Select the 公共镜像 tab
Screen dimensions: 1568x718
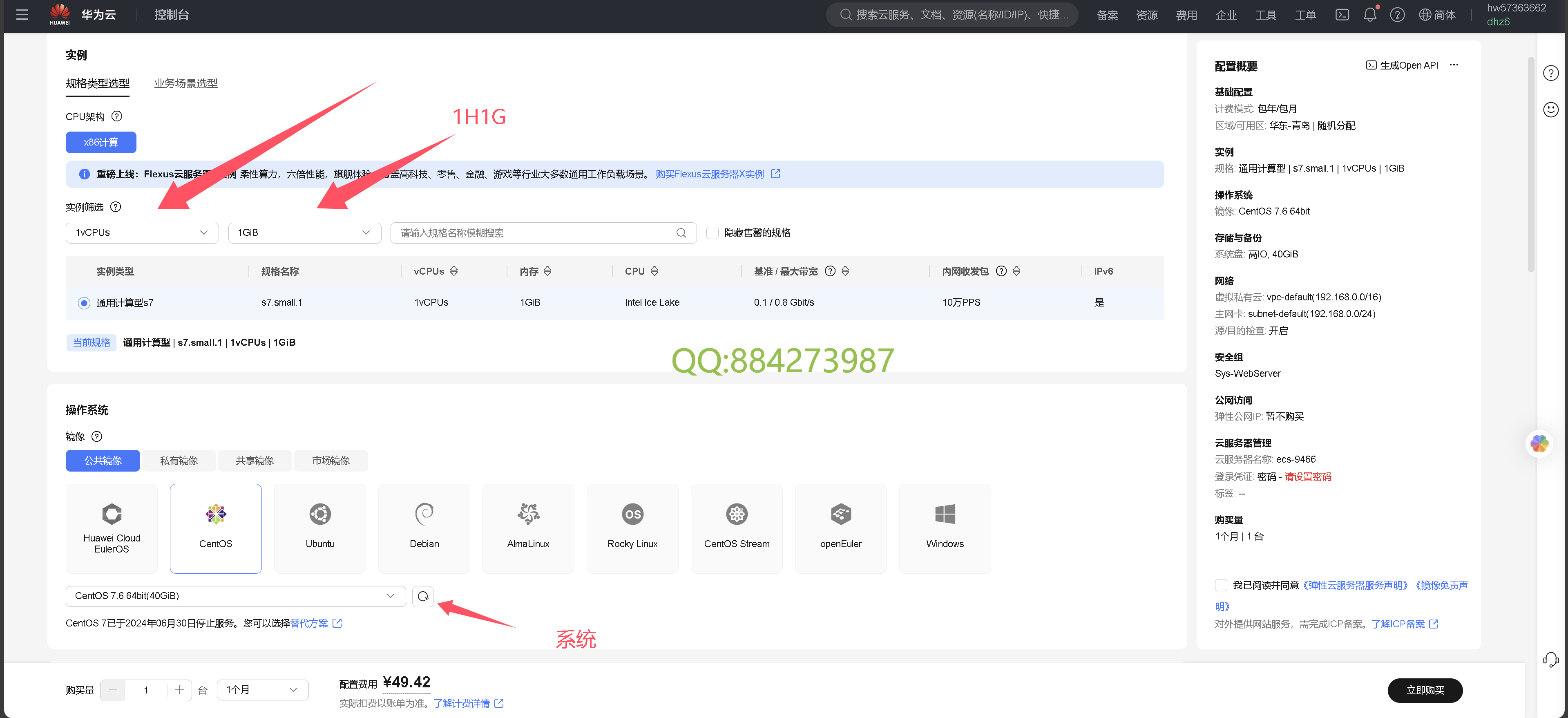[x=103, y=461]
